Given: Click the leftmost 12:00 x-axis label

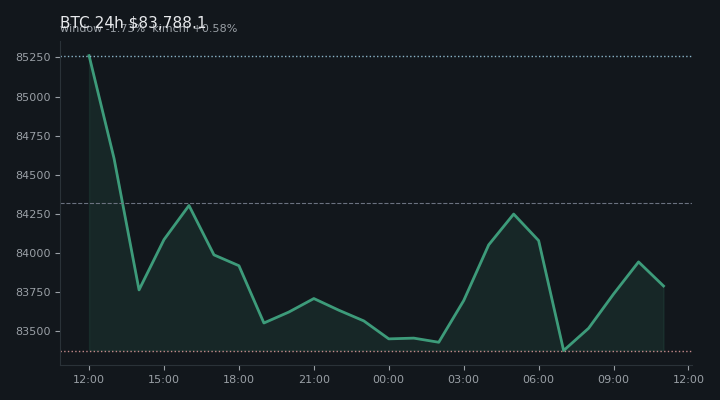Looking at the screenshot, I should click(89, 379).
